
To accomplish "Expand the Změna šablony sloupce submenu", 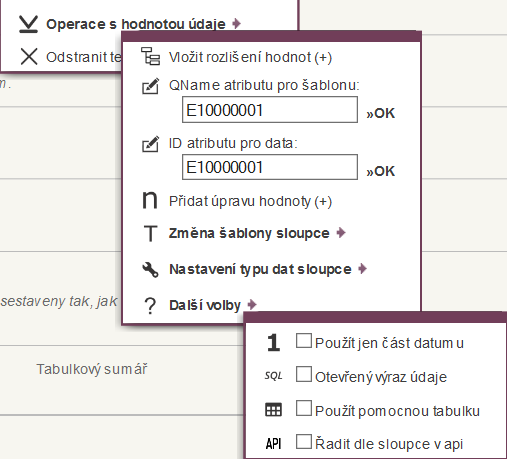I will pos(341,233).
